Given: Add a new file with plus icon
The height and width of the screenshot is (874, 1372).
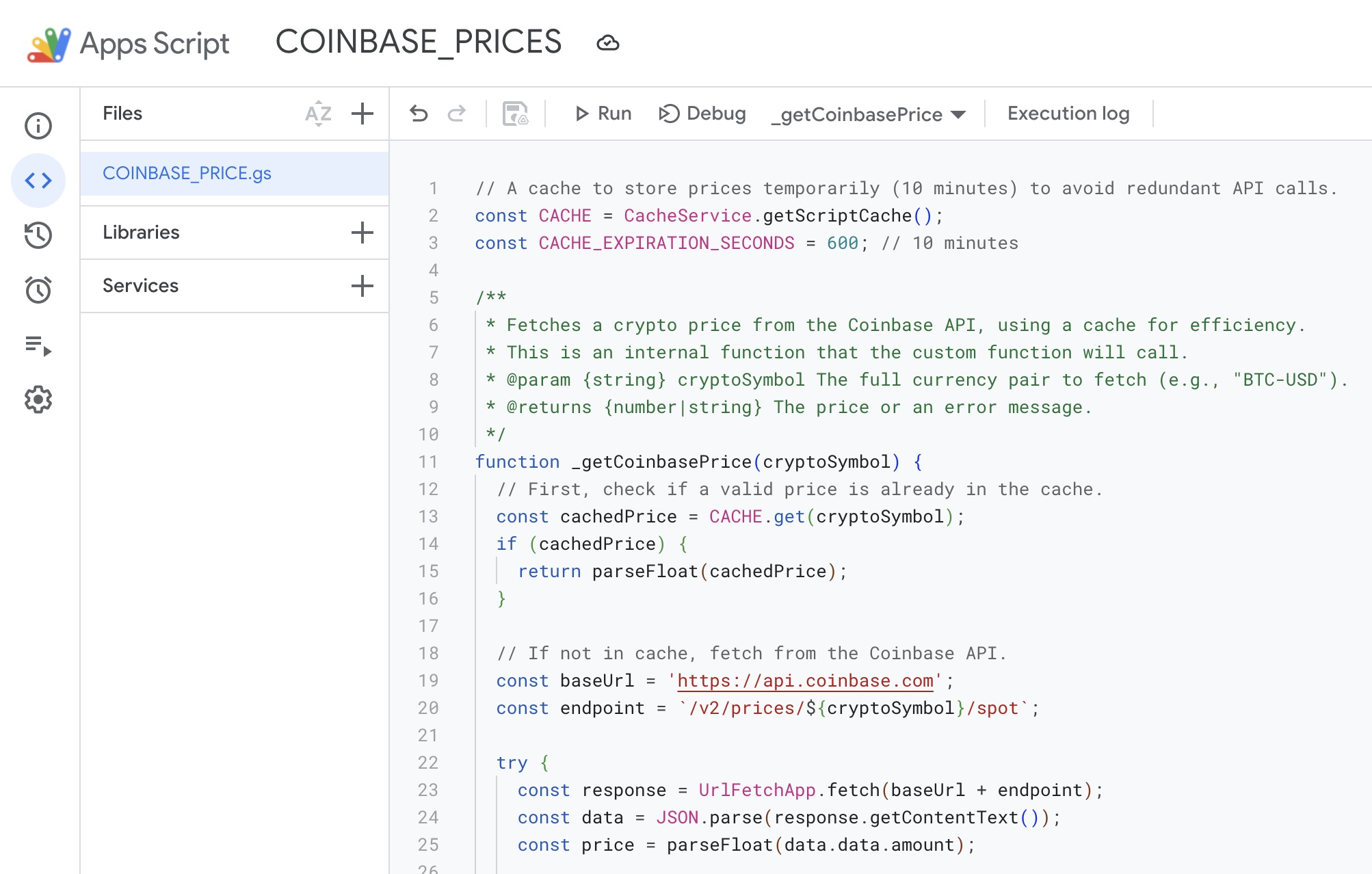Looking at the screenshot, I should pos(362,114).
